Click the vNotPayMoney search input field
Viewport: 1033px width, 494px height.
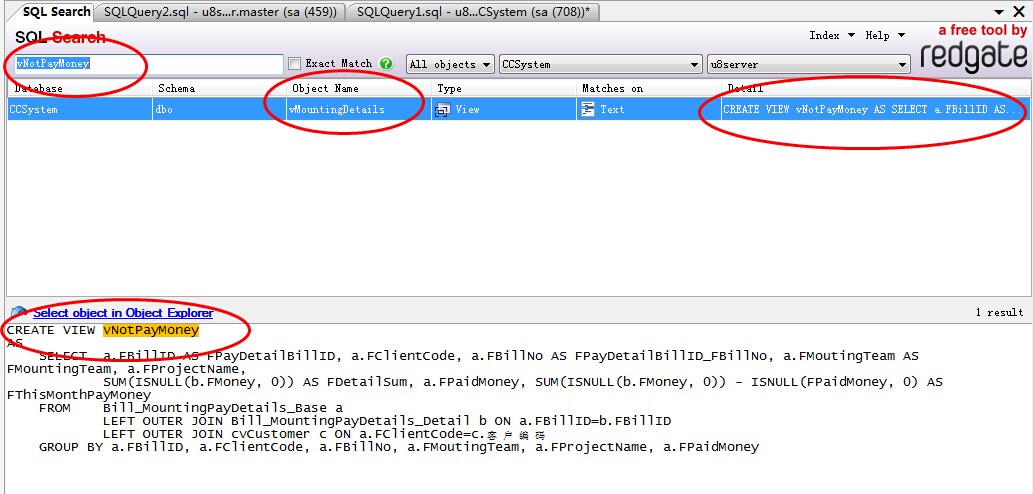pyautogui.click(x=150, y=64)
